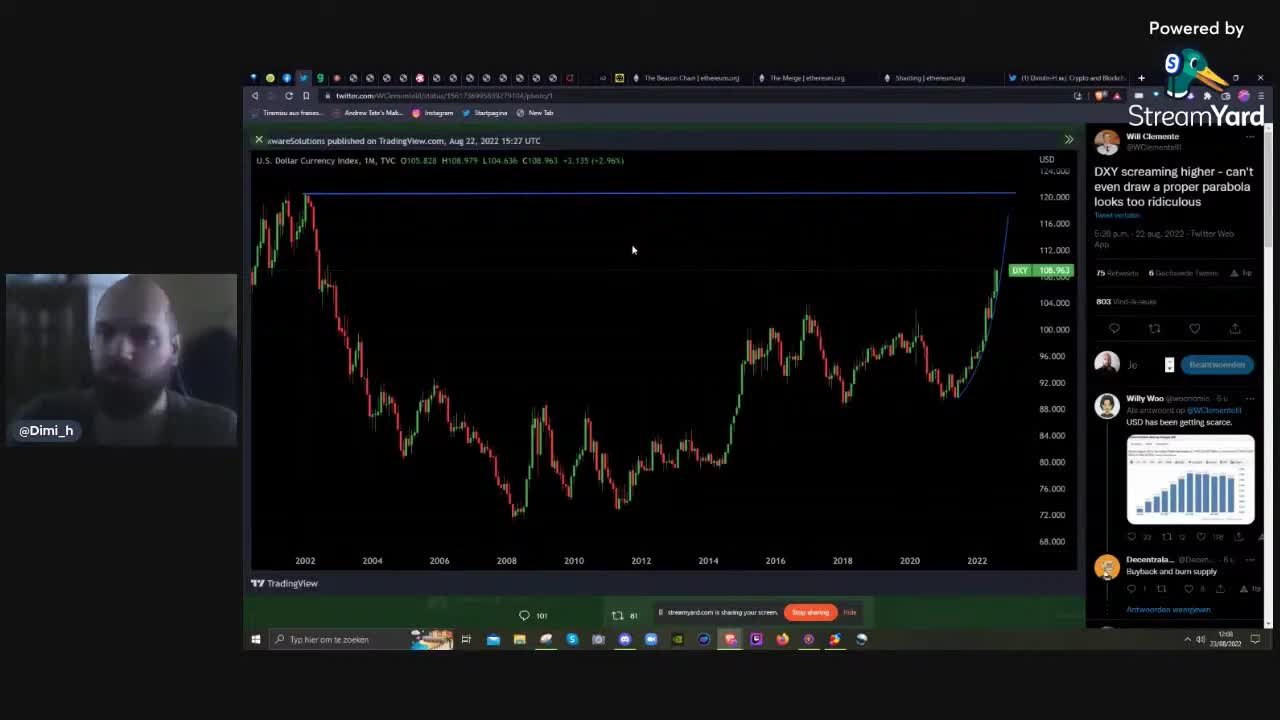Open more options on Will Clemente's tweet
1280x720 pixels.
[x=1250, y=137]
